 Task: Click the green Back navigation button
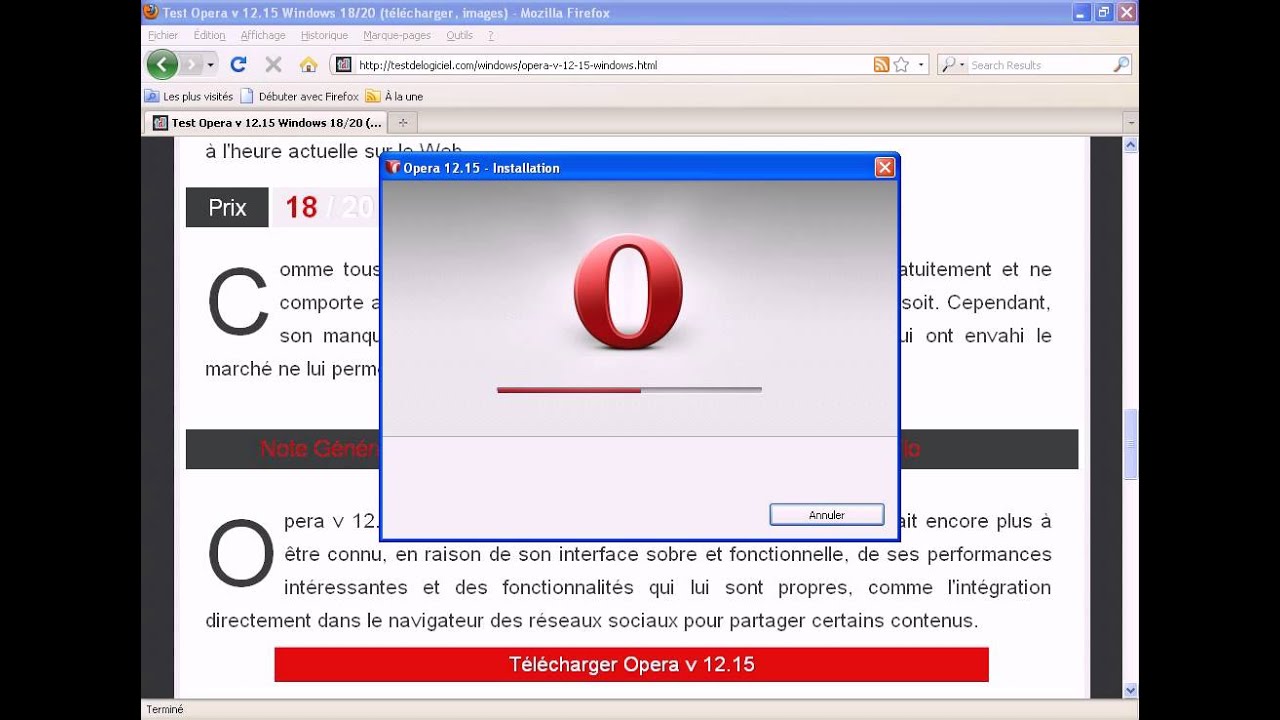162,65
